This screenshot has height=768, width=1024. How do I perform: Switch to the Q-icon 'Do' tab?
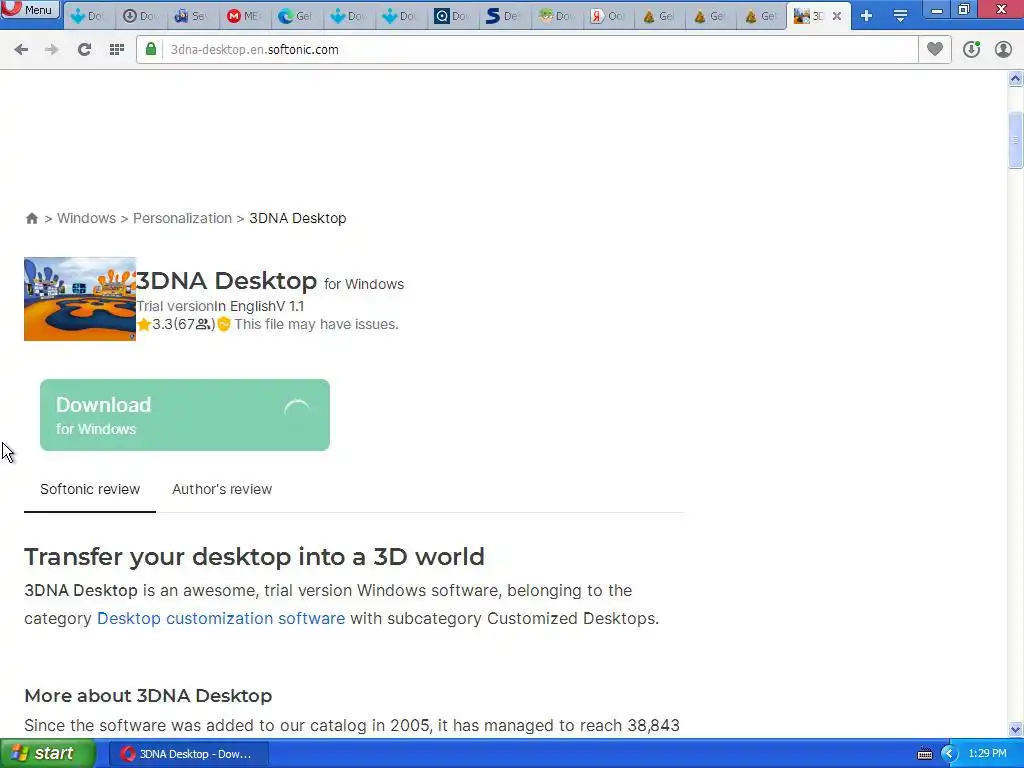click(451, 16)
